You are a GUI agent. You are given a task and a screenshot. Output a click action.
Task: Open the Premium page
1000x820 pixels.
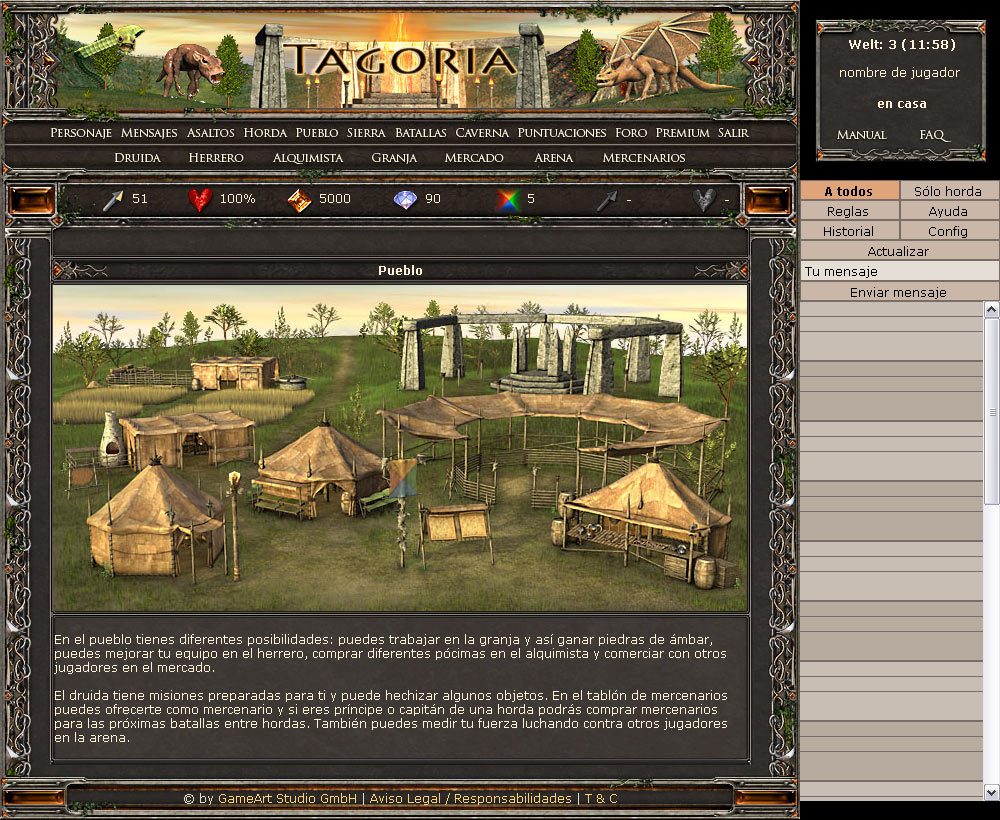[682, 133]
